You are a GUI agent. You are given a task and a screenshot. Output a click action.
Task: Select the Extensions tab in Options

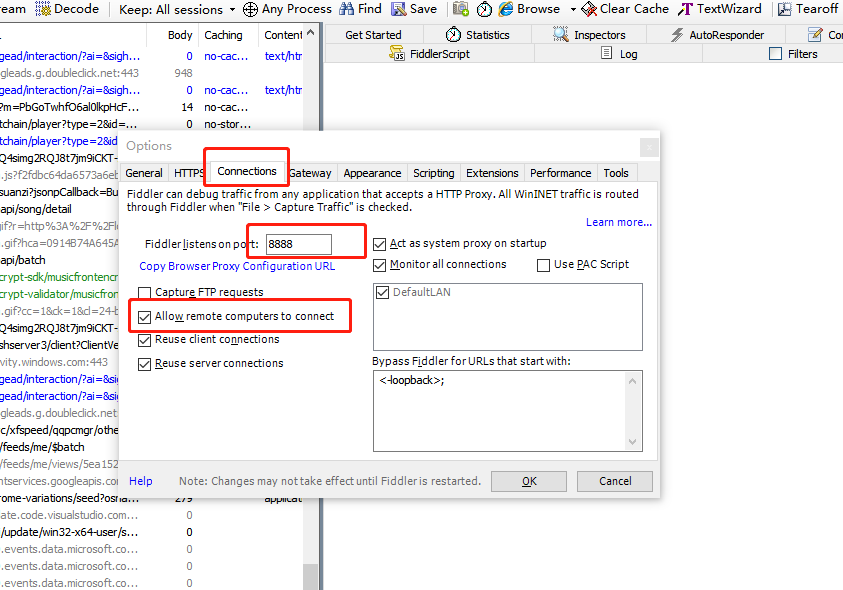coord(492,173)
